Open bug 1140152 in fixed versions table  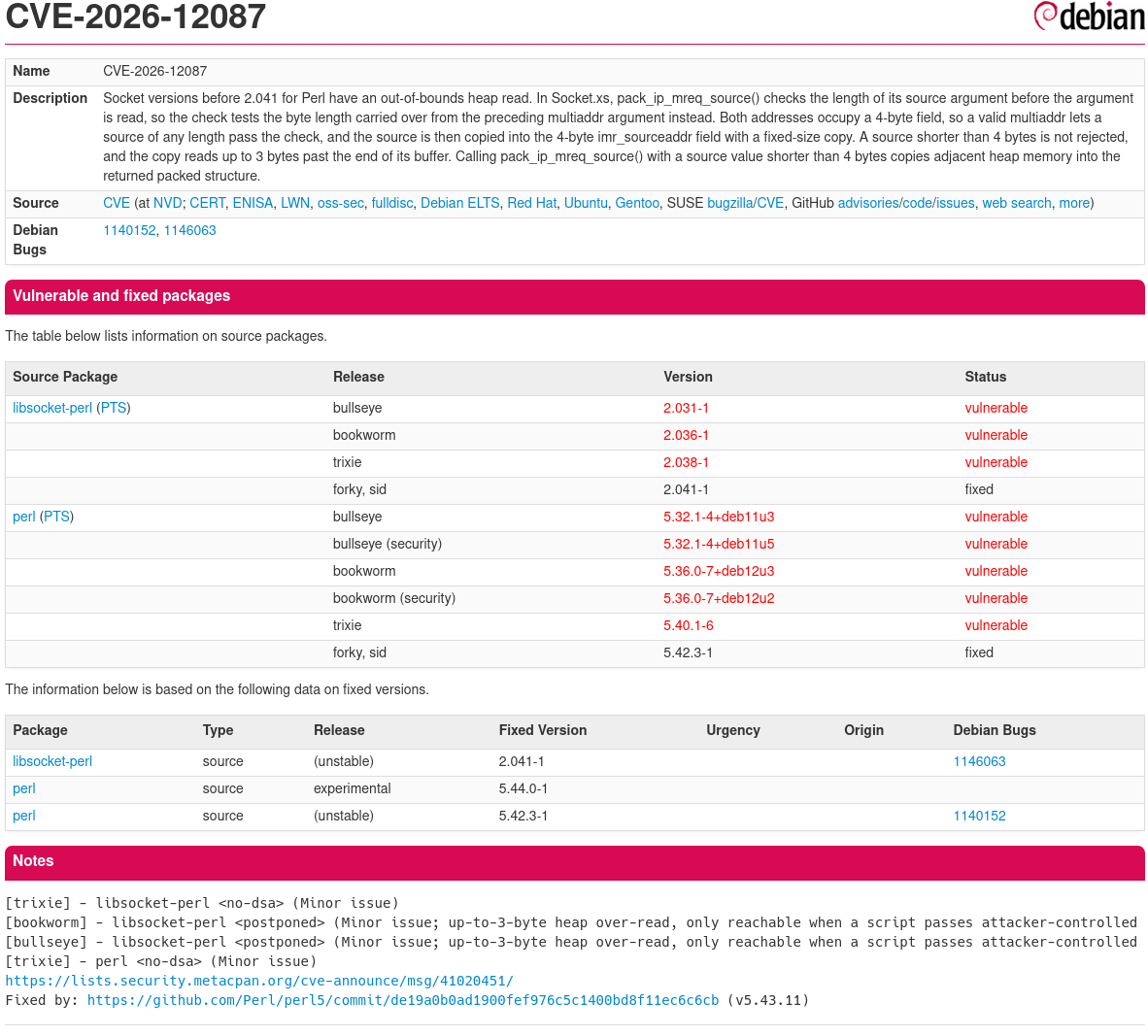[x=979, y=816]
